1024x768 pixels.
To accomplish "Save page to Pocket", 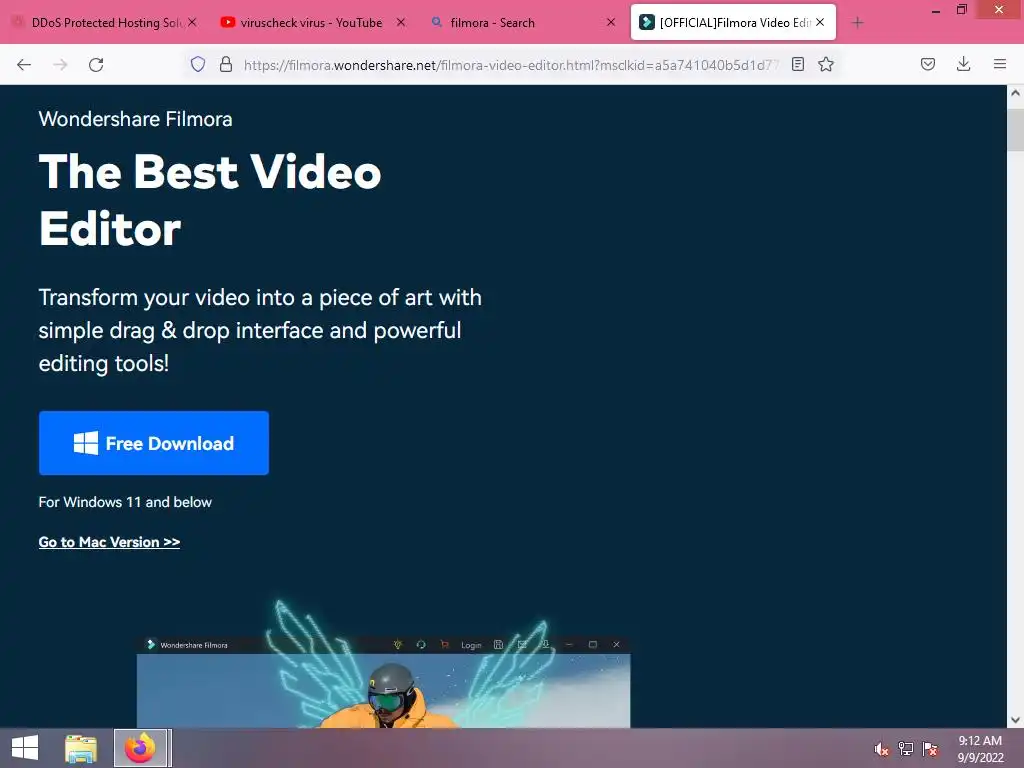I will point(927,64).
